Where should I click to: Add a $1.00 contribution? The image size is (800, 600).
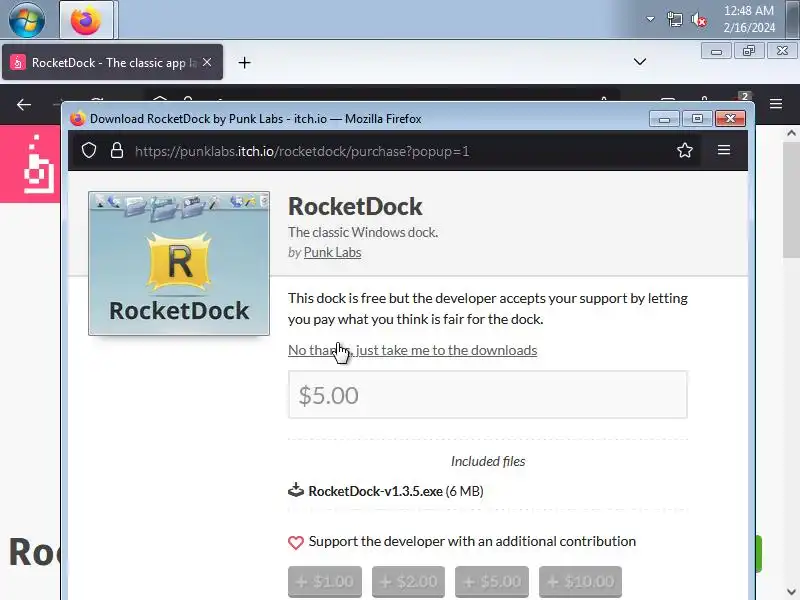[x=325, y=582]
